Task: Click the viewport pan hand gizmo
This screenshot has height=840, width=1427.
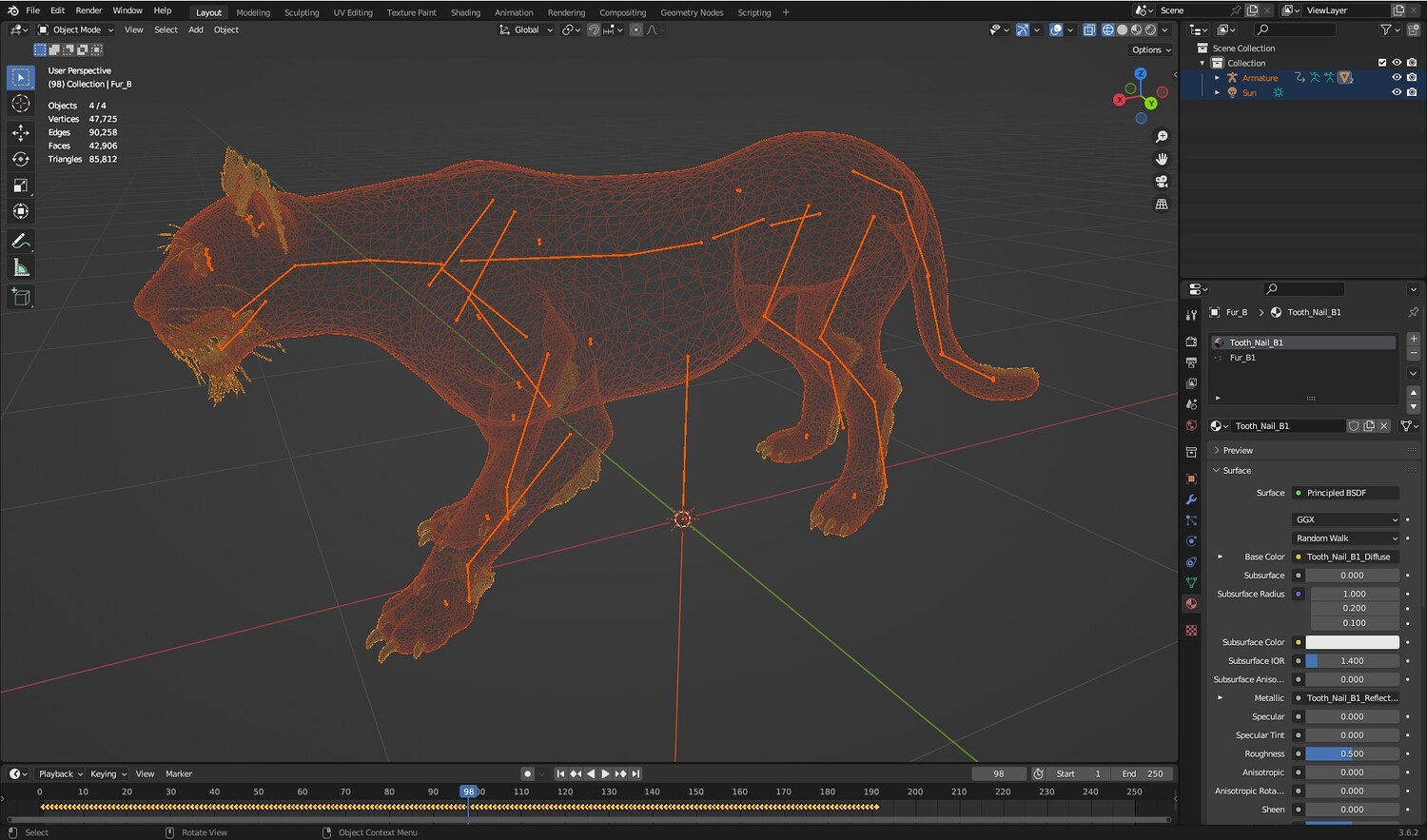Action: point(1162,159)
